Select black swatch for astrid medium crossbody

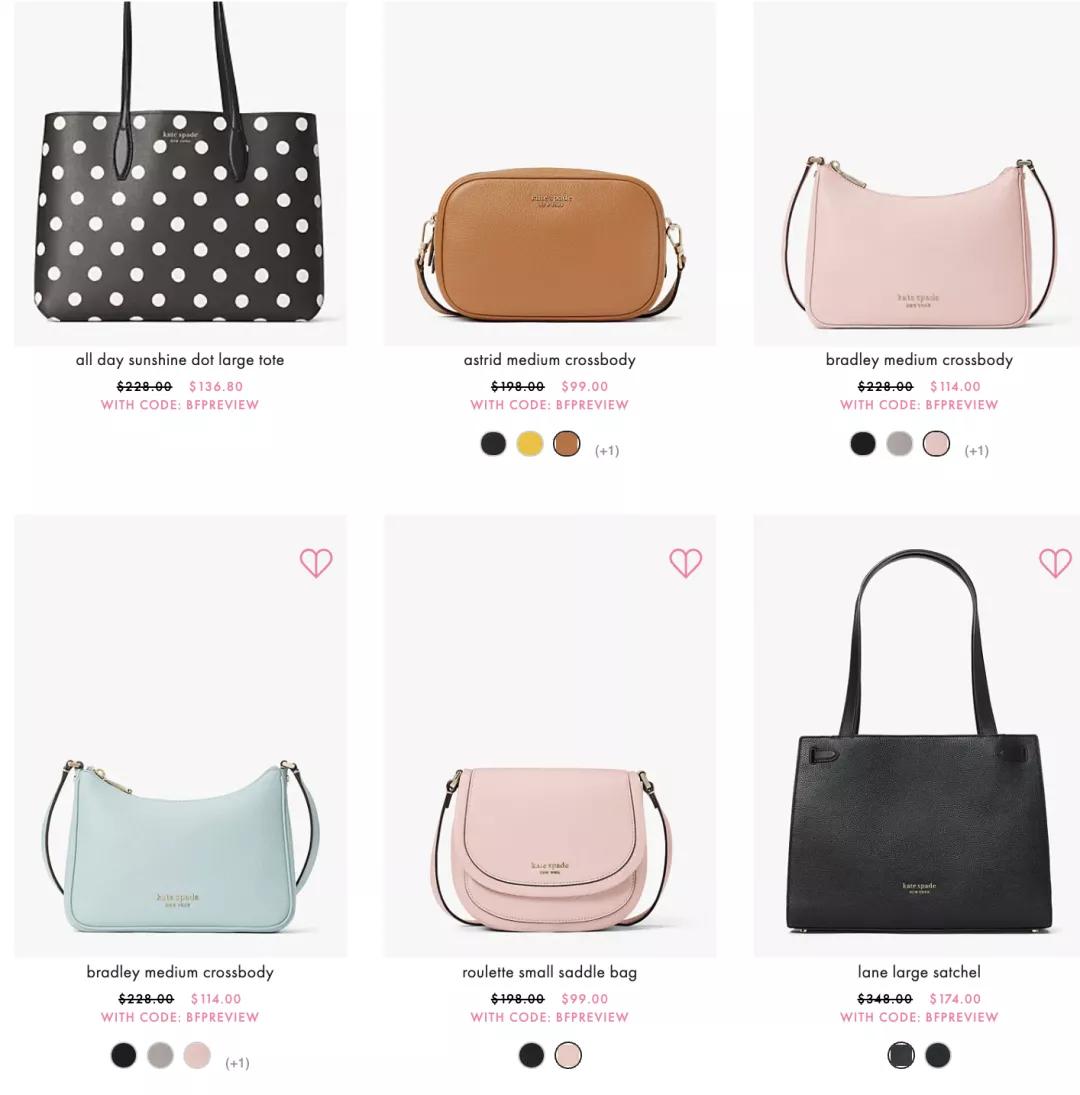[494, 443]
